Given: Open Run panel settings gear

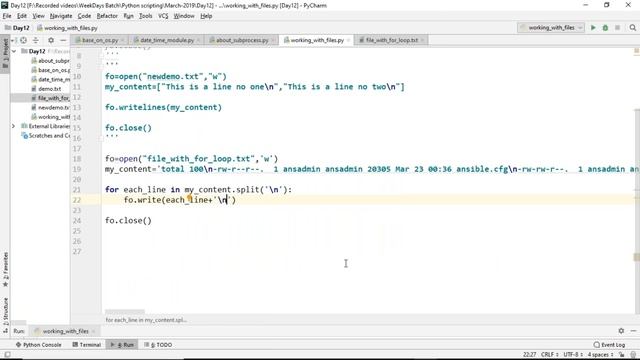Looking at the screenshot, I should (621, 331).
